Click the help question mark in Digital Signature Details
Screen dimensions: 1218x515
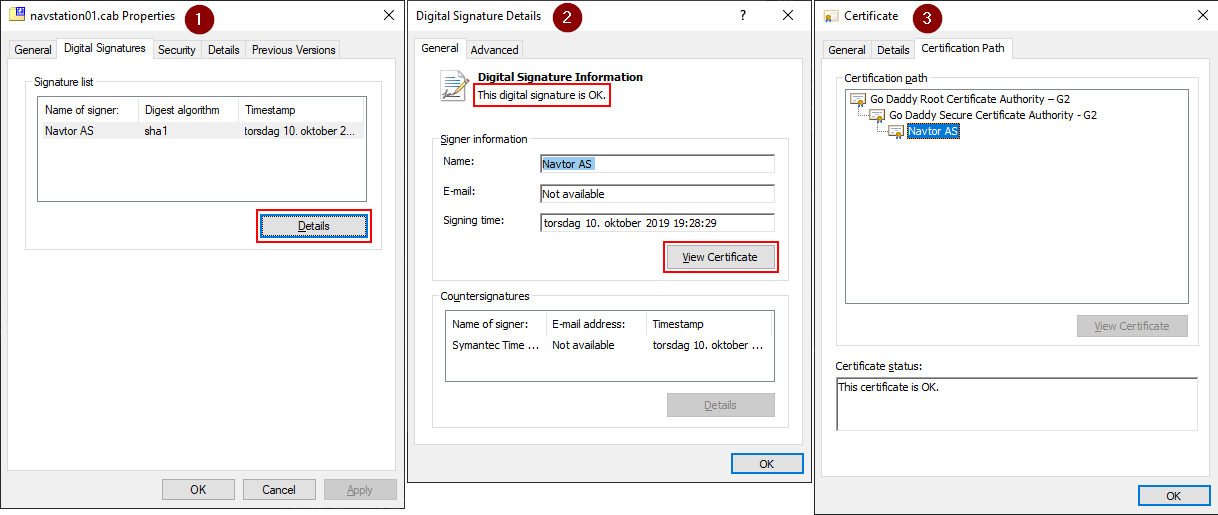pos(743,15)
